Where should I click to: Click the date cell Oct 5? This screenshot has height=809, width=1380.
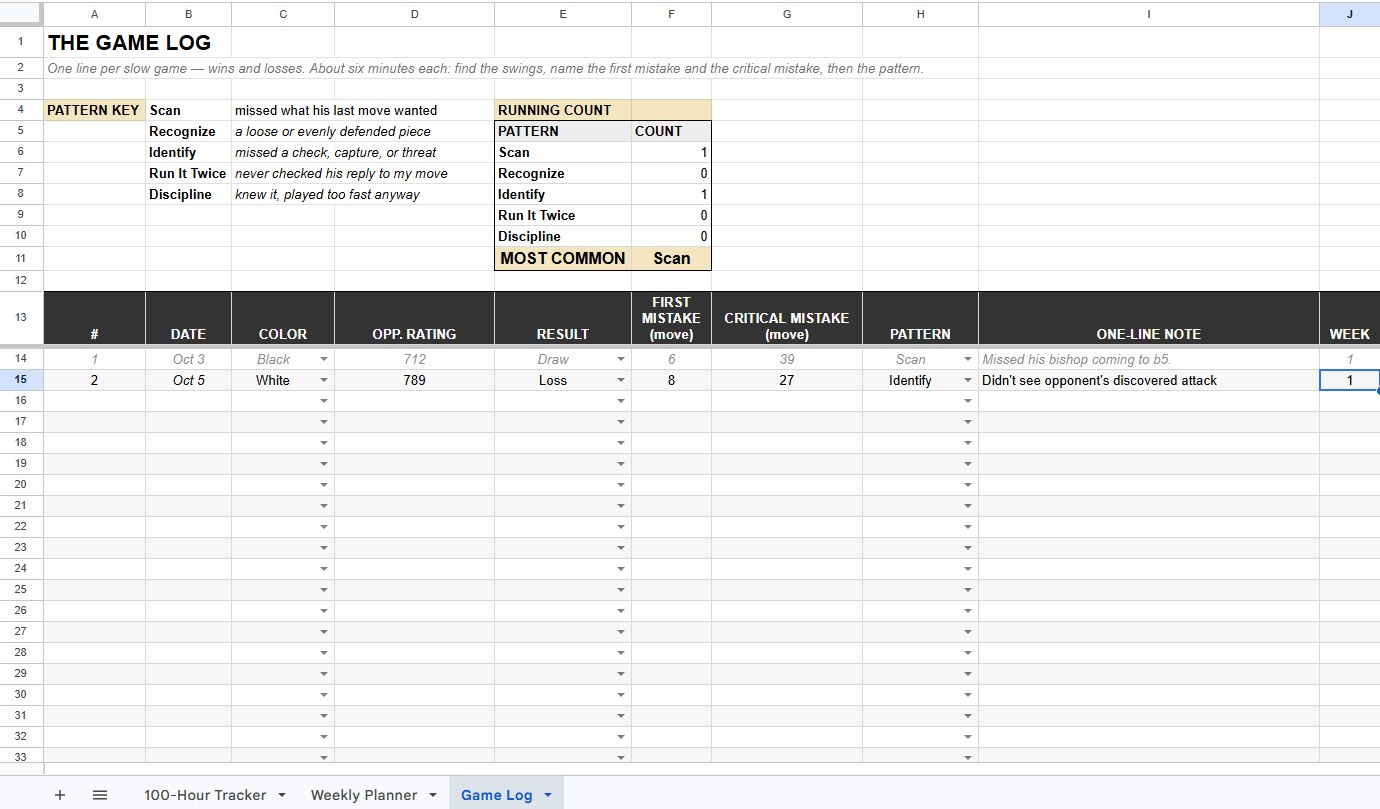coord(188,380)
